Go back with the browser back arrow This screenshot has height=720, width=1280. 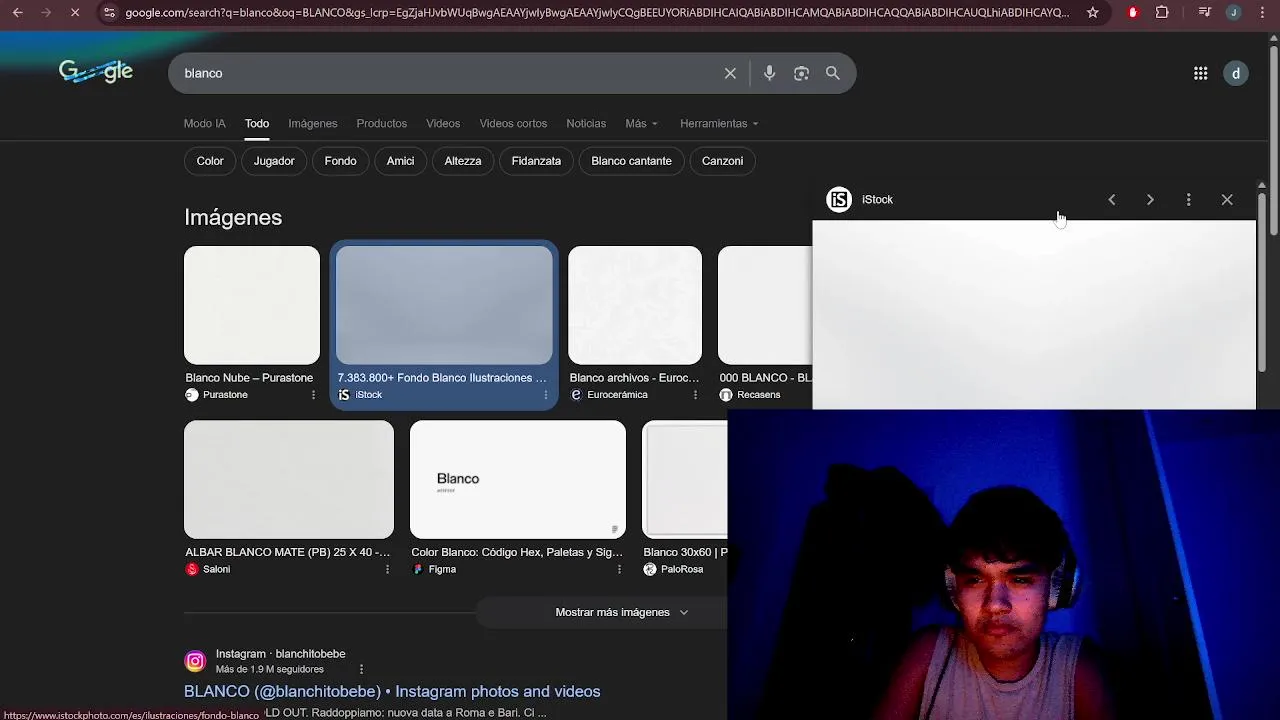(17, 13)
